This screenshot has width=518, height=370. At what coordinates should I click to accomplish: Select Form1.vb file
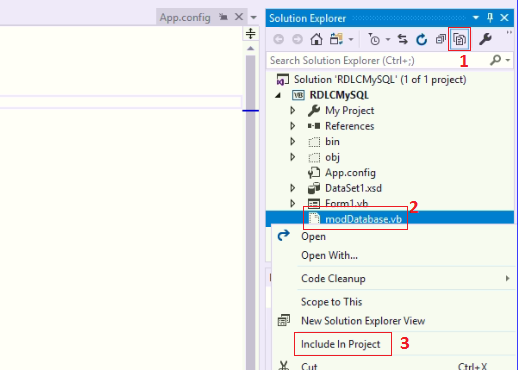click(346, 203)
